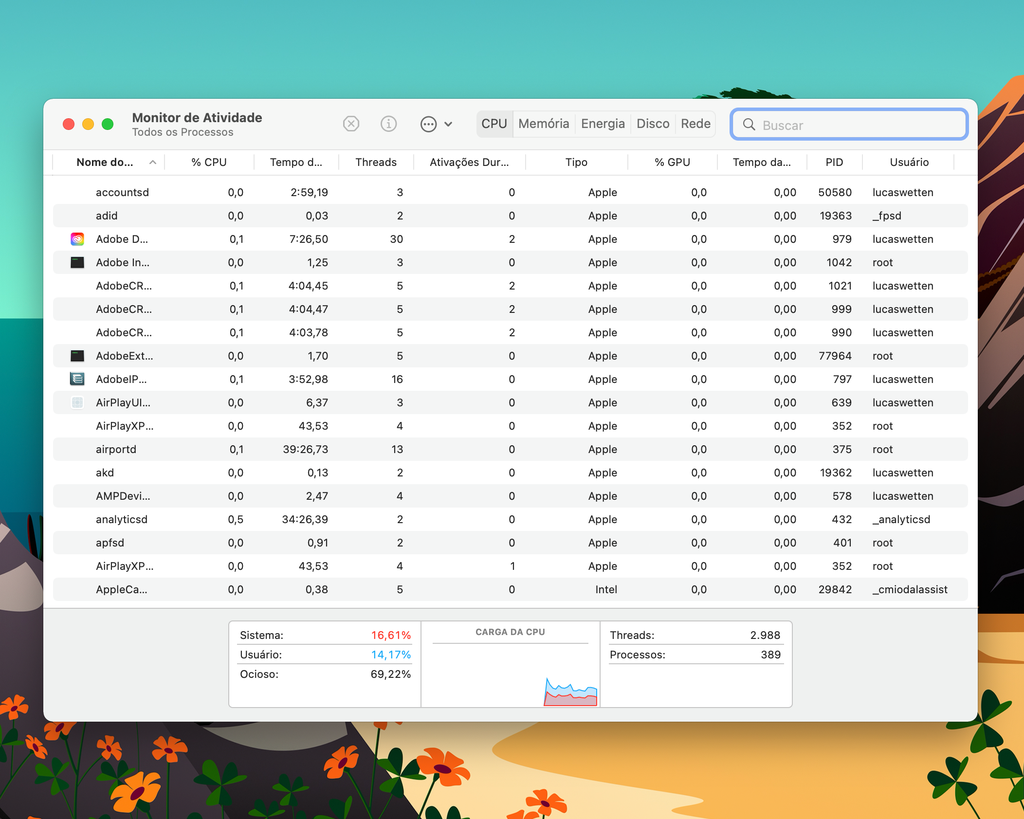The width and height of the screenshot is (1024, 819).
Task: Click the AdobeExt... black terminal icon
Action: 77,356
